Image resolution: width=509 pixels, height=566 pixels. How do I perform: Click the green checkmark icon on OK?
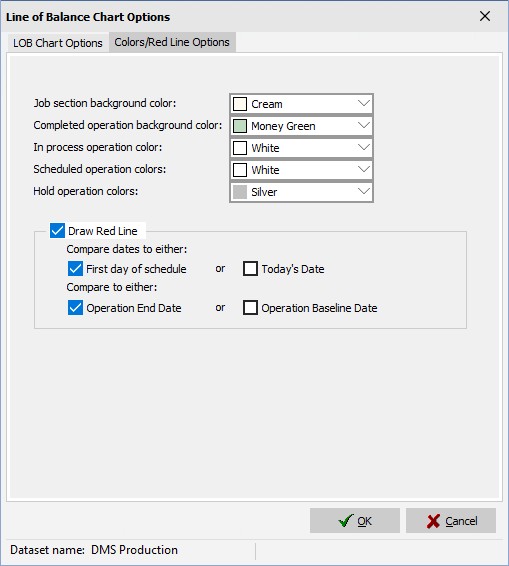point(345,521)
